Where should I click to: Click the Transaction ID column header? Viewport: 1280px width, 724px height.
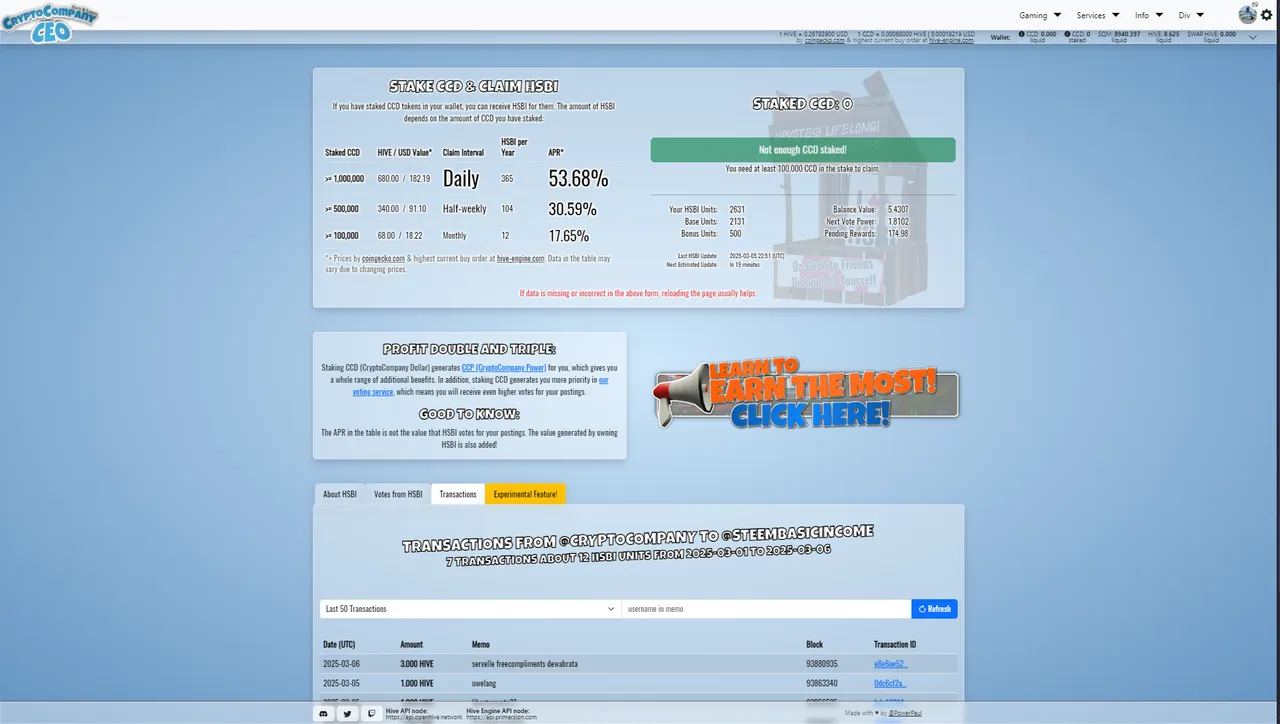[895, 645]
